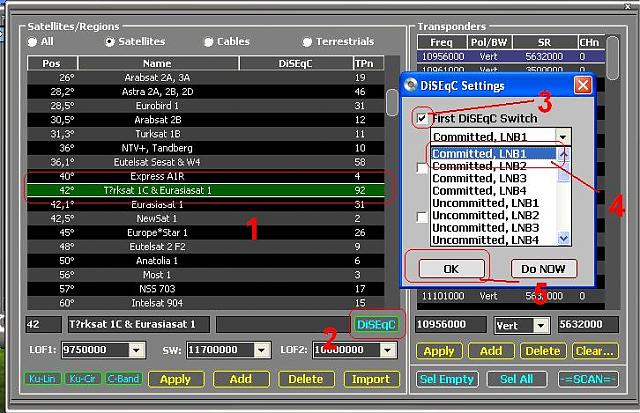Click the Do NOW button
The image size is (640, 413).
click(543, 269)
